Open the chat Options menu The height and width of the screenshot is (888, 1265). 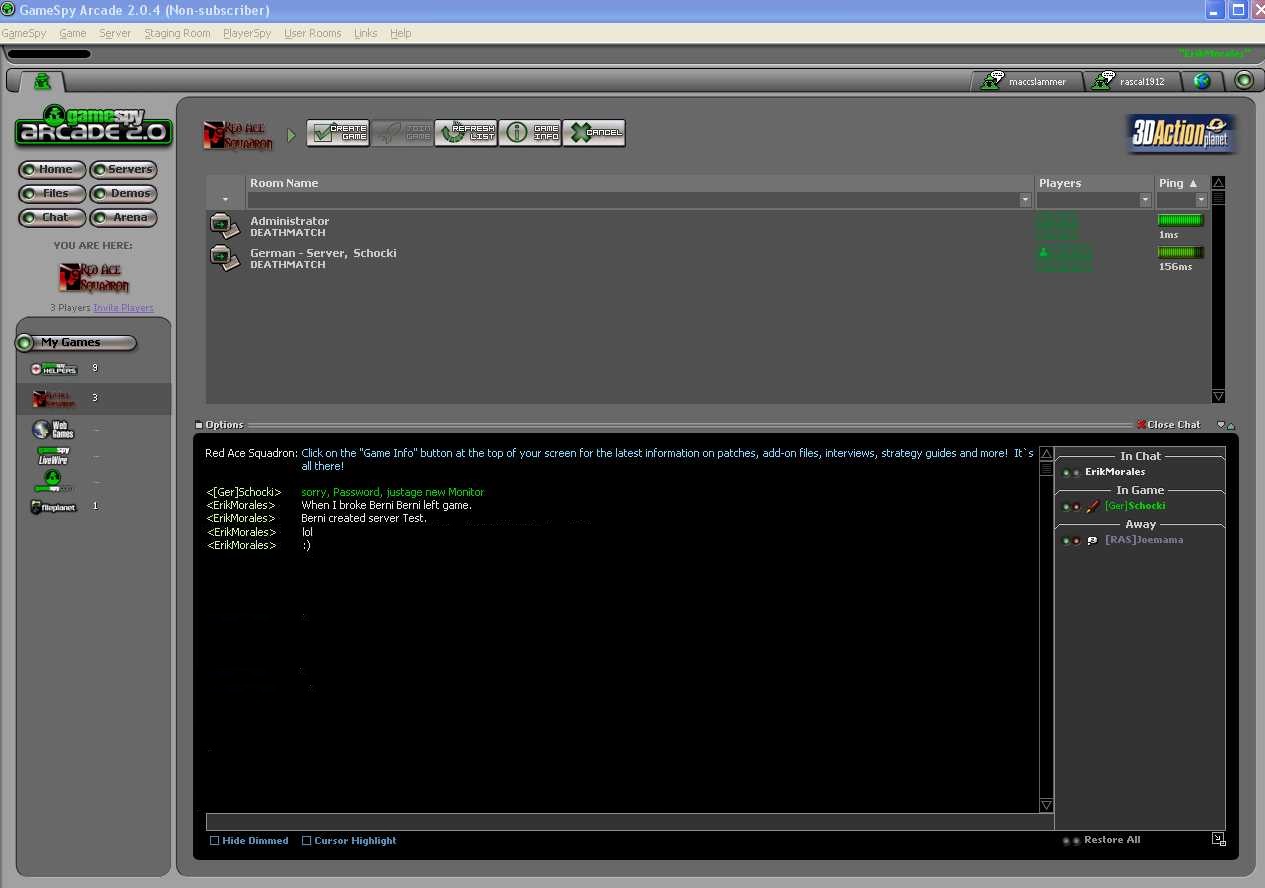pyautogui.click(x=219, y=425)
